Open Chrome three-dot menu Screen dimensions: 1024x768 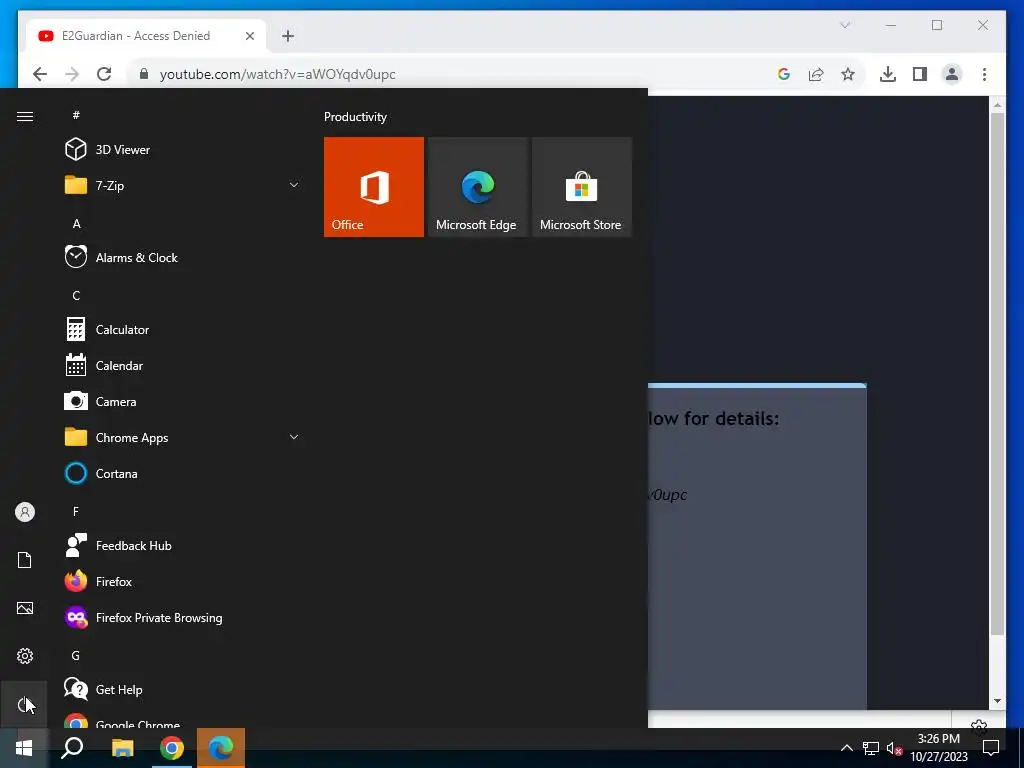click(x=984, y=74)
